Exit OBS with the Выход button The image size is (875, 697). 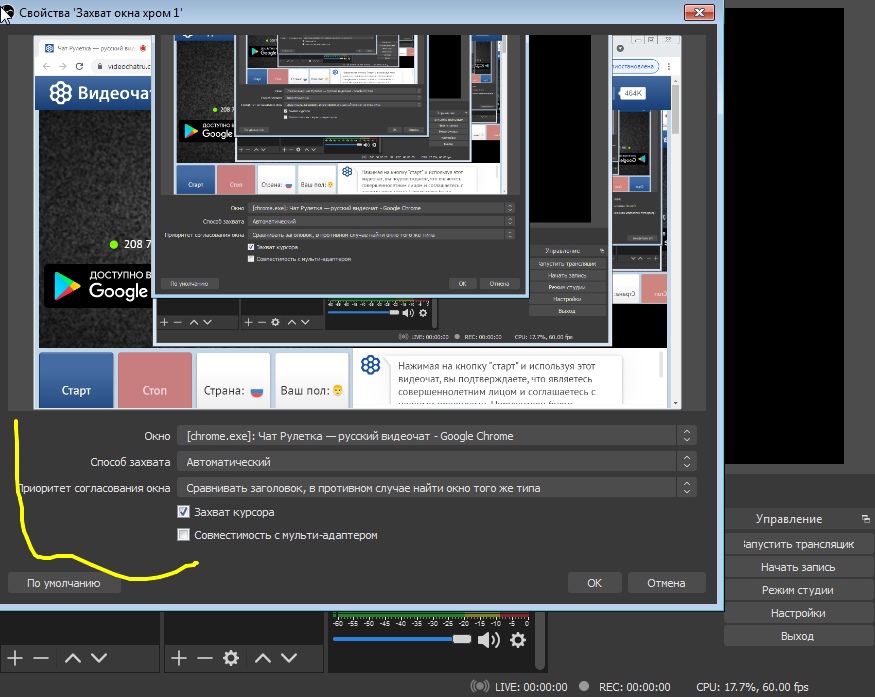[798, 636]
